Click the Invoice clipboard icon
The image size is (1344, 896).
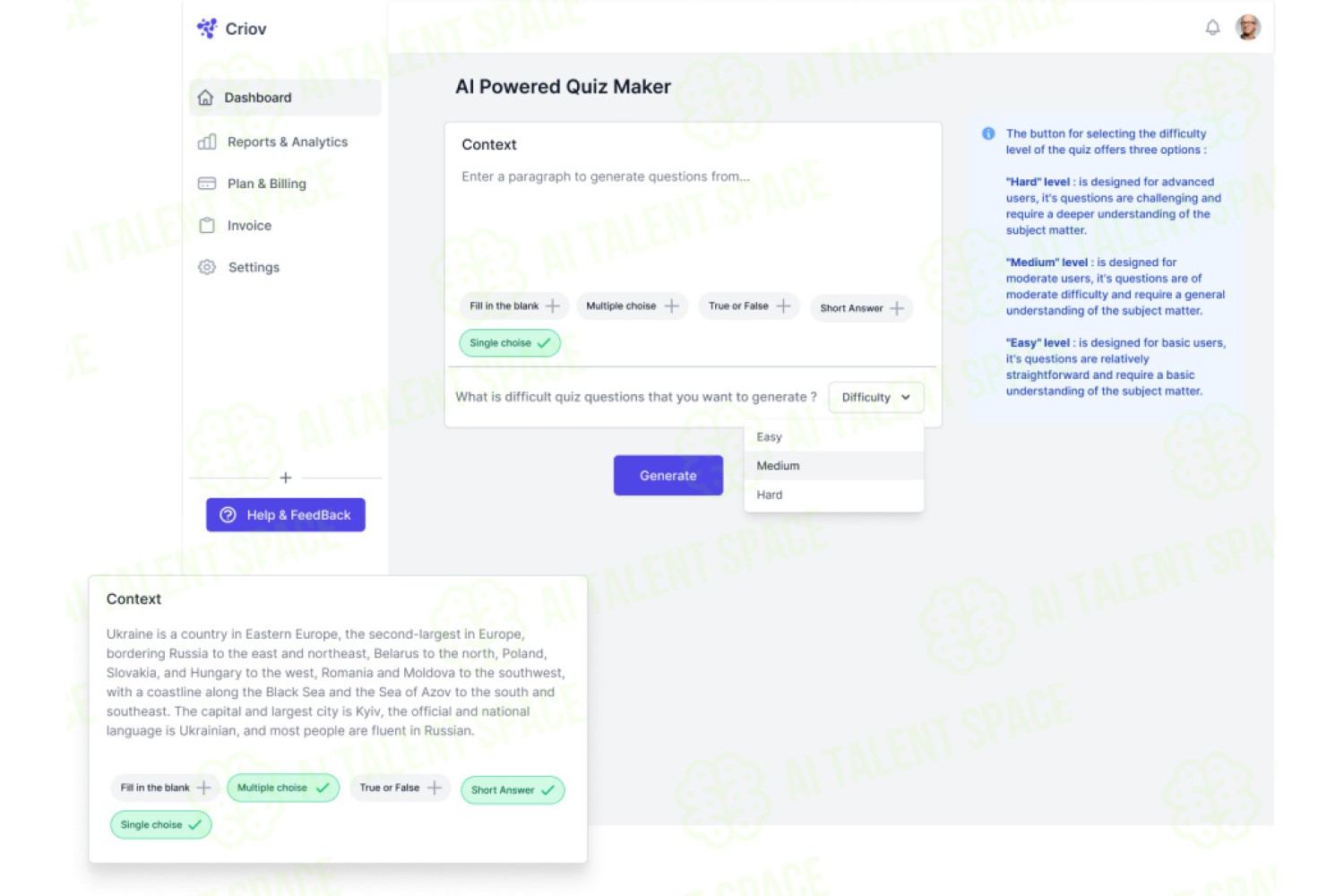click(207, 226)
